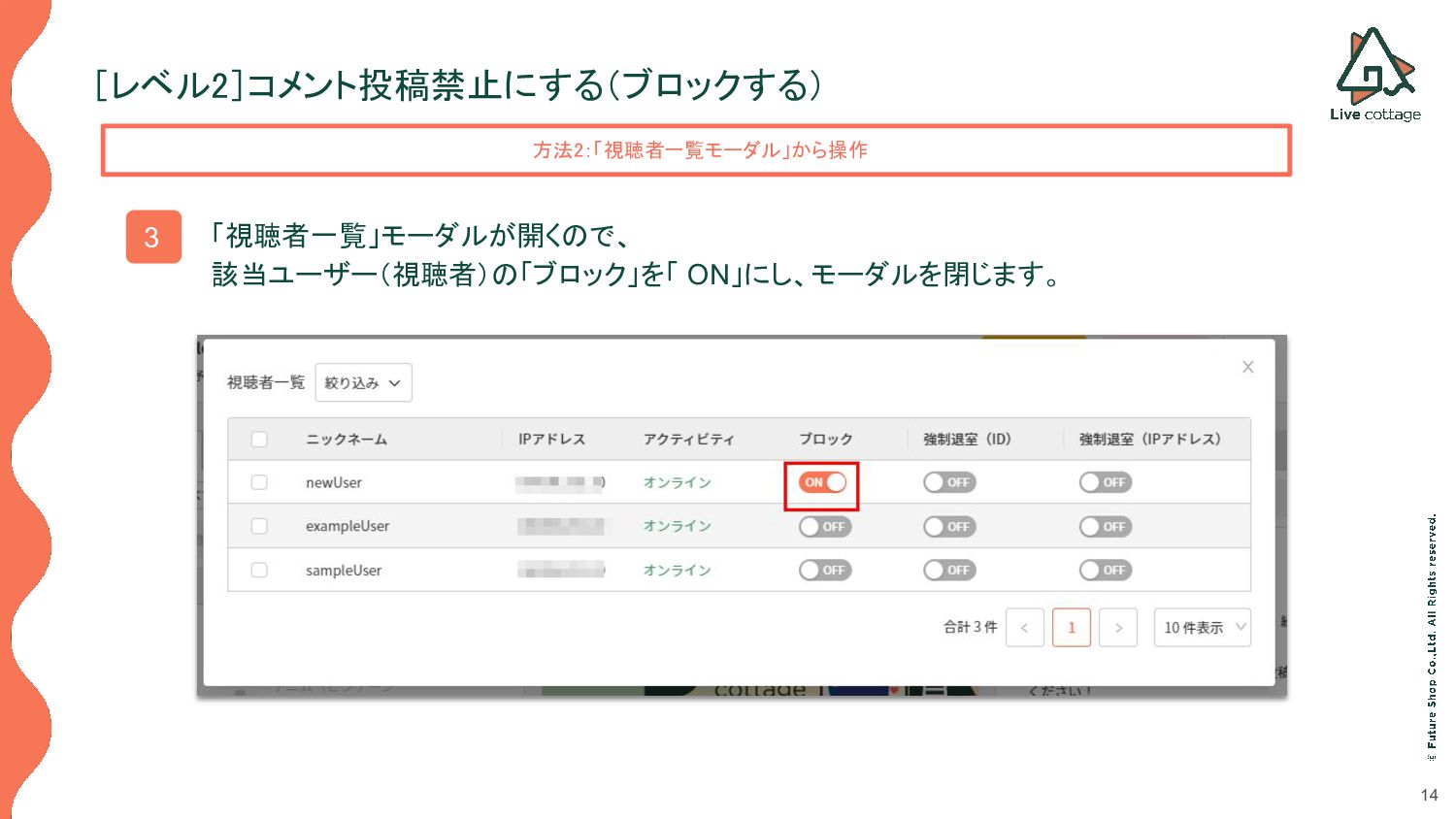Select the sampleUser nickname cell

[344, 571]
